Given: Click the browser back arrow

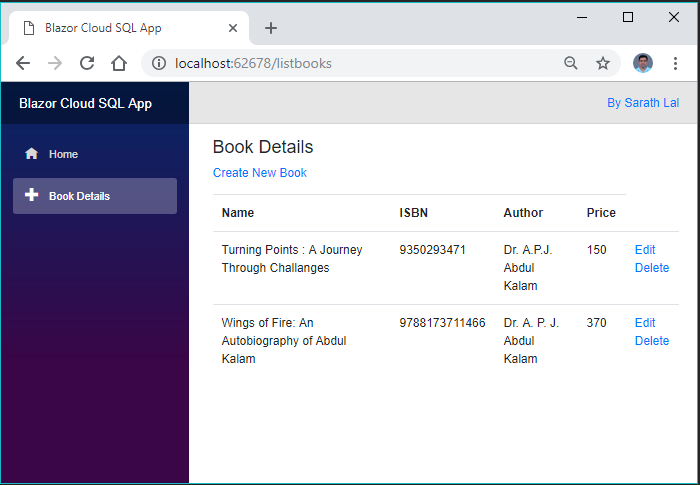Looking at the screenshot, I should (23, 63).
